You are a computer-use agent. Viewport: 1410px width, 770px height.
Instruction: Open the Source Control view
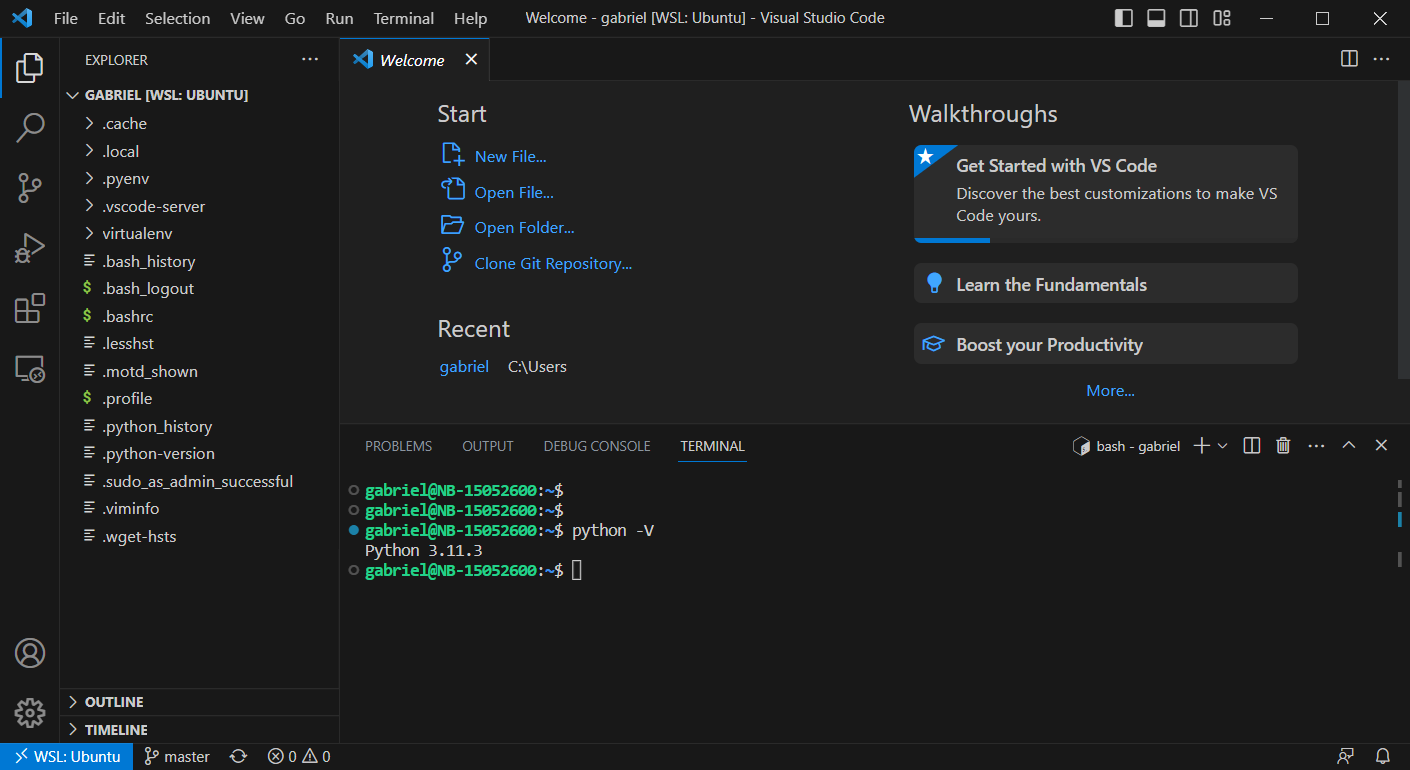[x=31, y=188]
